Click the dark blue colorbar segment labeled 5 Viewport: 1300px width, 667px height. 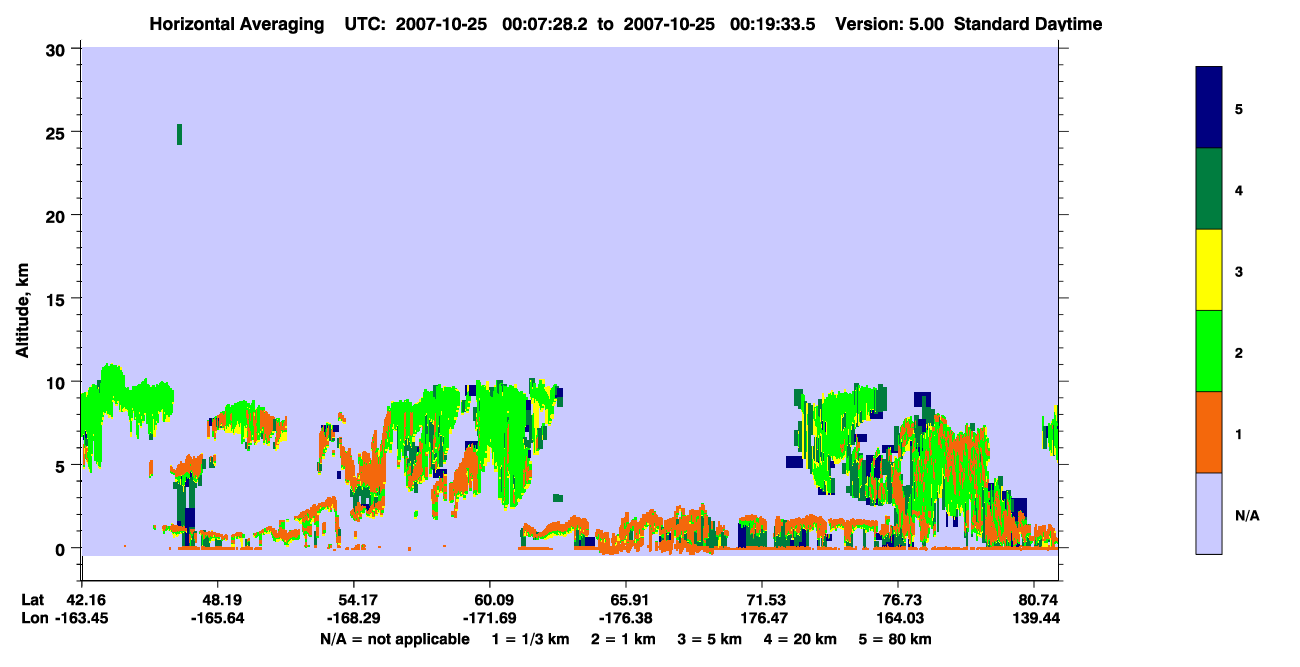[x=1209, y=108]
